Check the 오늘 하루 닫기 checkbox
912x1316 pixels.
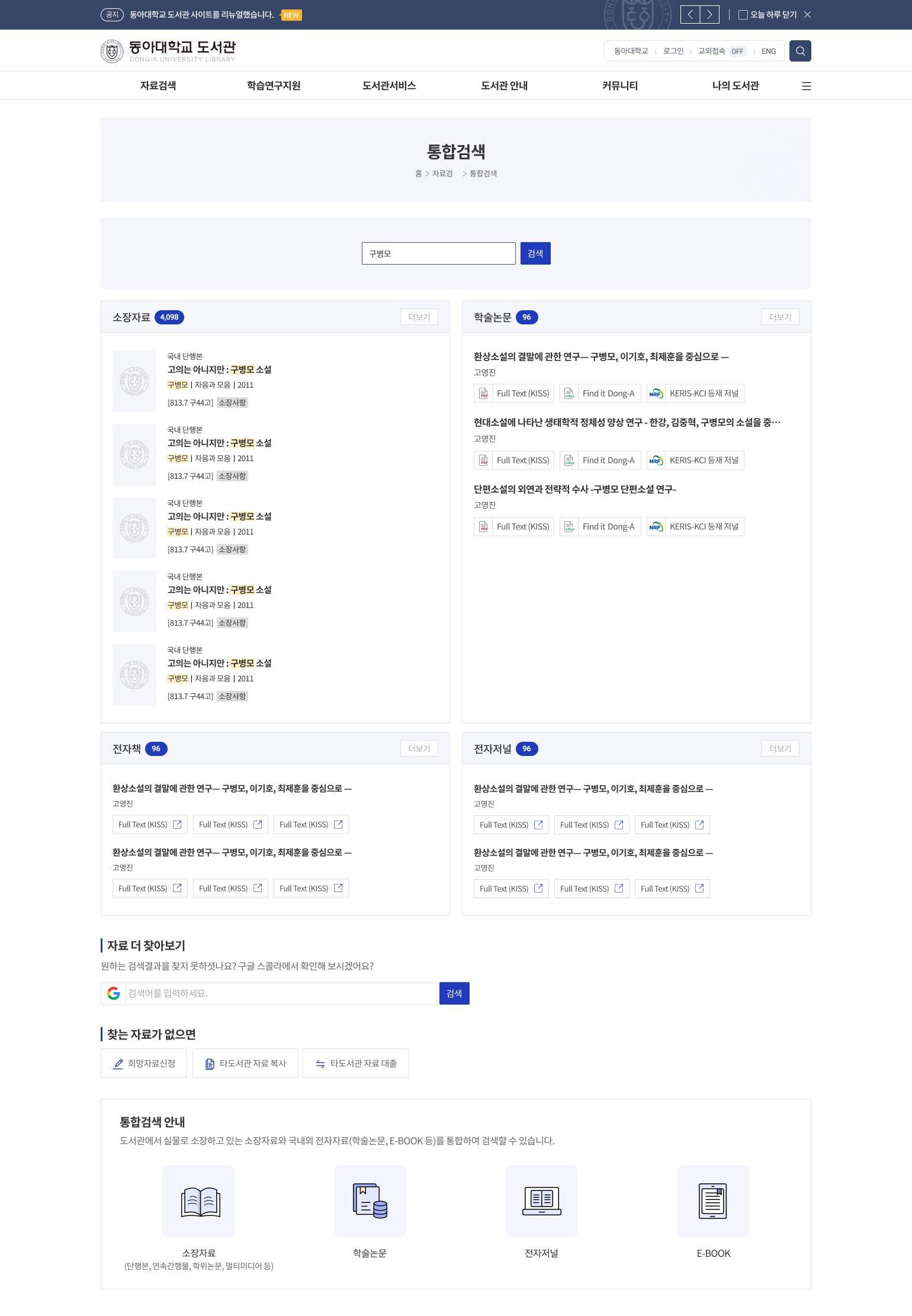click(x=743, y=15)
